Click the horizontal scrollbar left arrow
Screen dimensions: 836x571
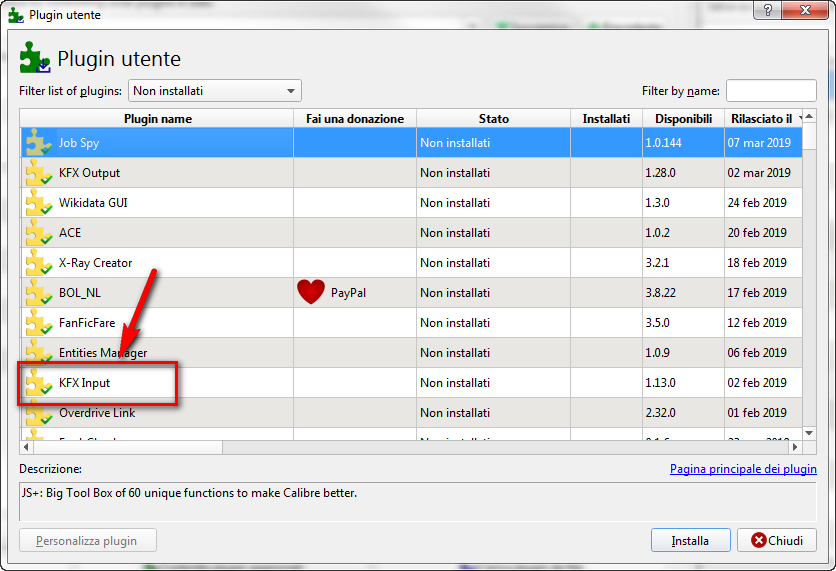point(26,447)
